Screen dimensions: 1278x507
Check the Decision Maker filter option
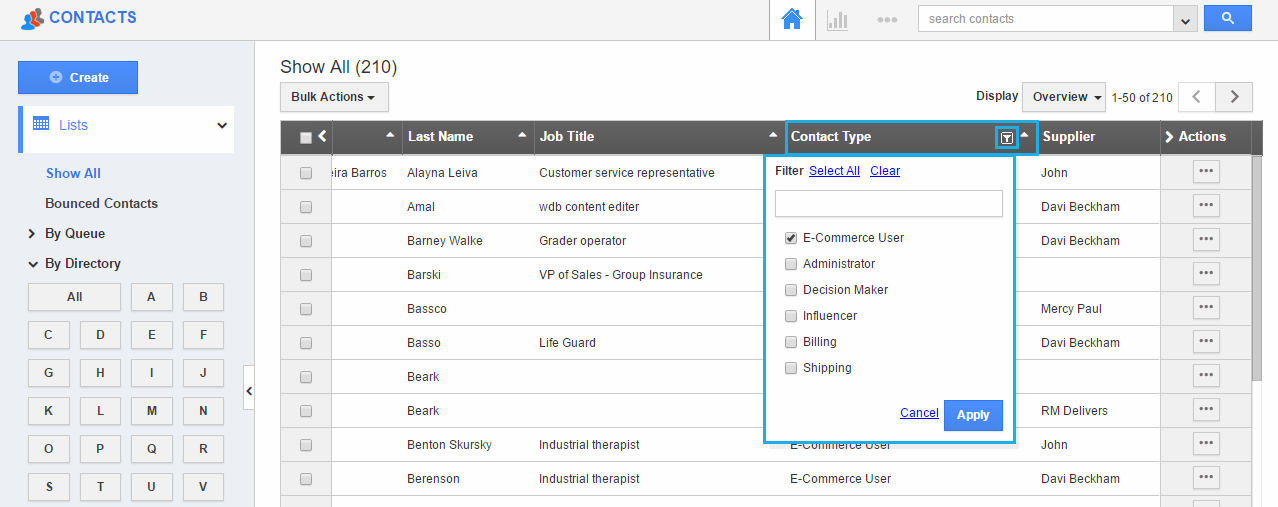791,290
